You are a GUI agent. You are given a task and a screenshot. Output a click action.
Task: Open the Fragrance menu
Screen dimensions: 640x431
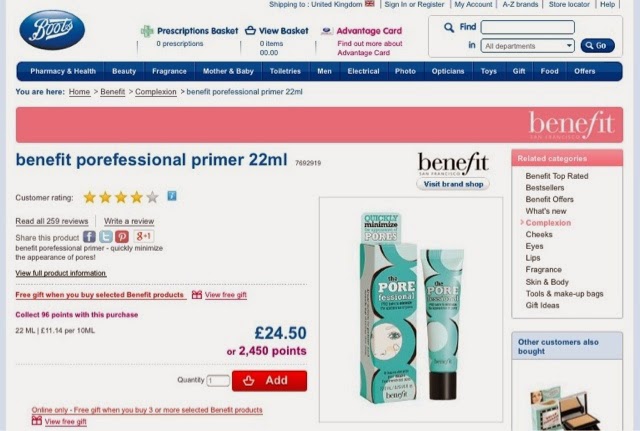point(169,71)
